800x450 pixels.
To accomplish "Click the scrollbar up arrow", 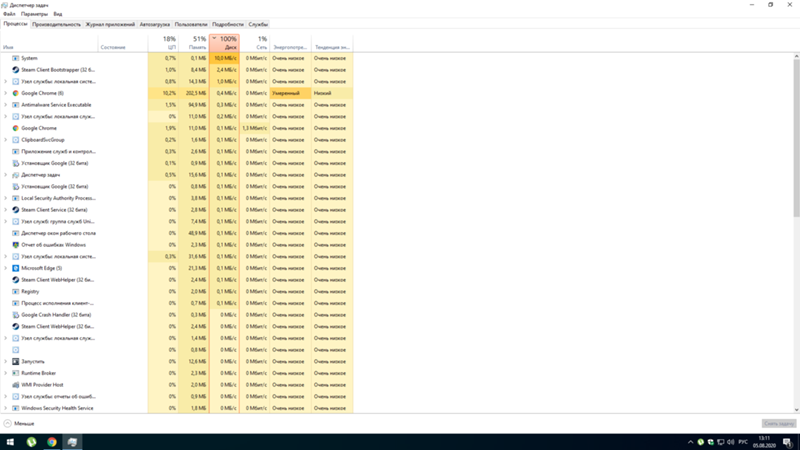I will click(796, 56).
